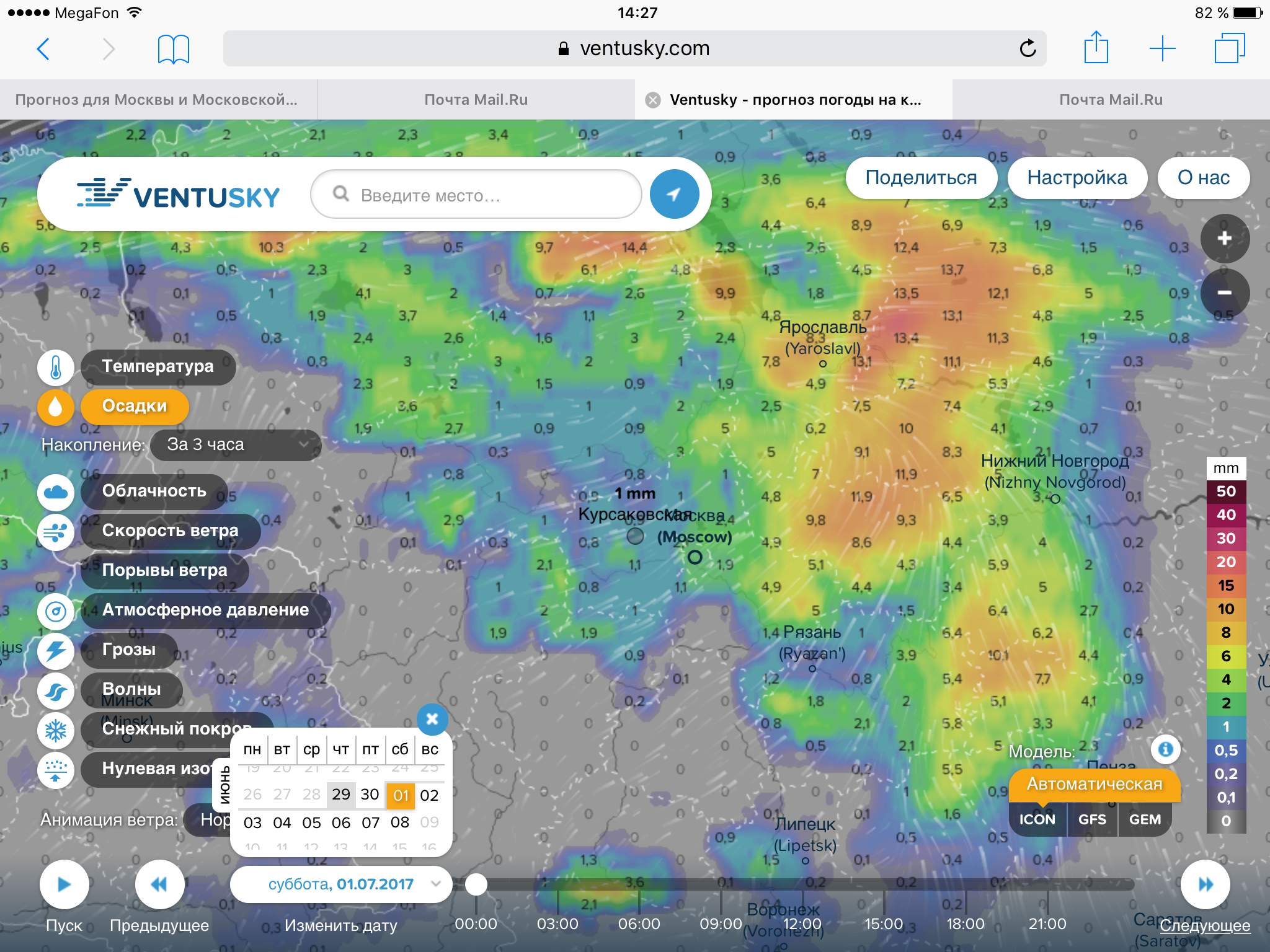
Task: Open the date selector суббота, 01.07.2017
Action: coord(341,884)
